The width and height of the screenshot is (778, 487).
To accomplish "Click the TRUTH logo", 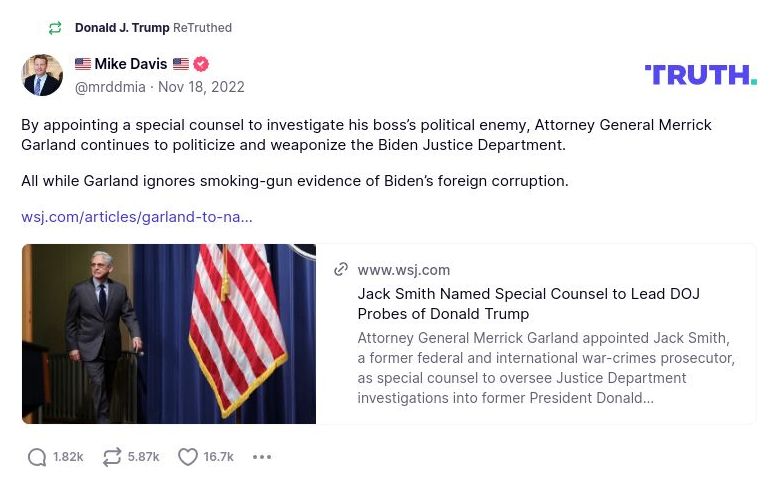I will point(700,74).
